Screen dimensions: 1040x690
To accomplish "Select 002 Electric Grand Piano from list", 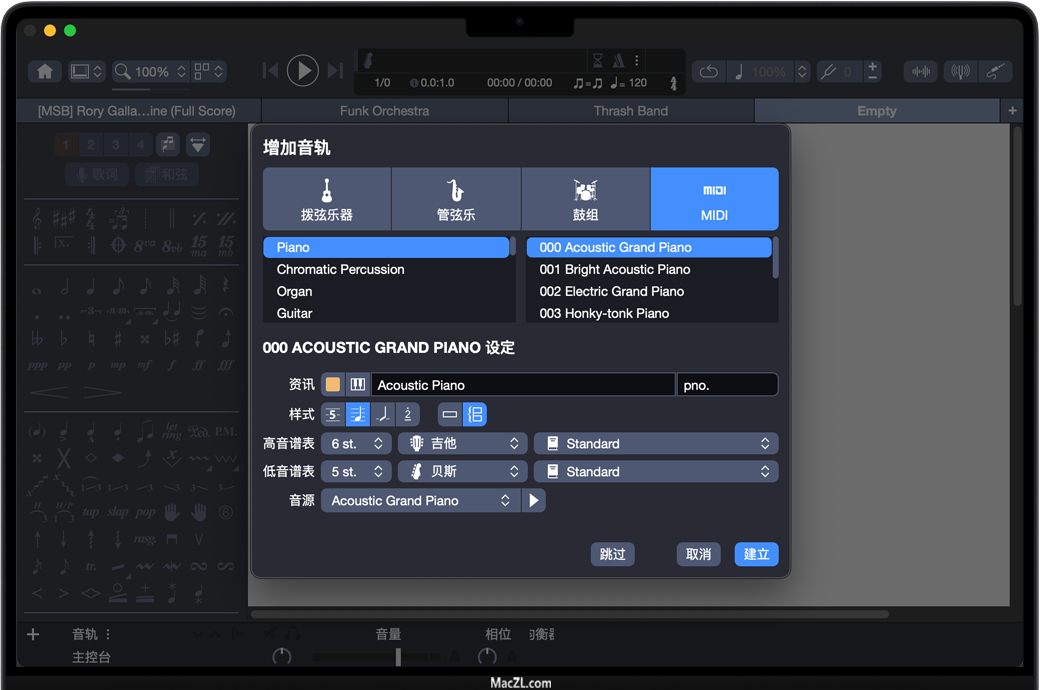I will tap(612, 291).
